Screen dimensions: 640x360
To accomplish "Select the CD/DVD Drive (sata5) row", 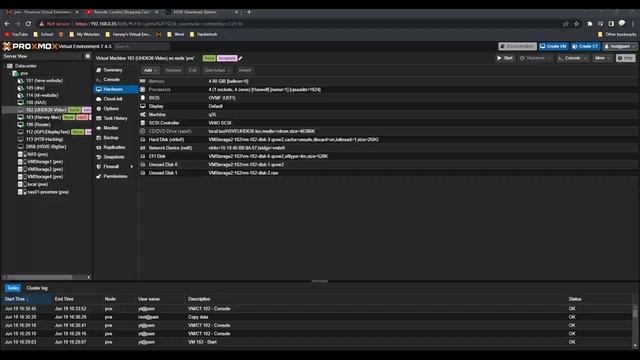I will pyautogui.click(x=389, y=131).
